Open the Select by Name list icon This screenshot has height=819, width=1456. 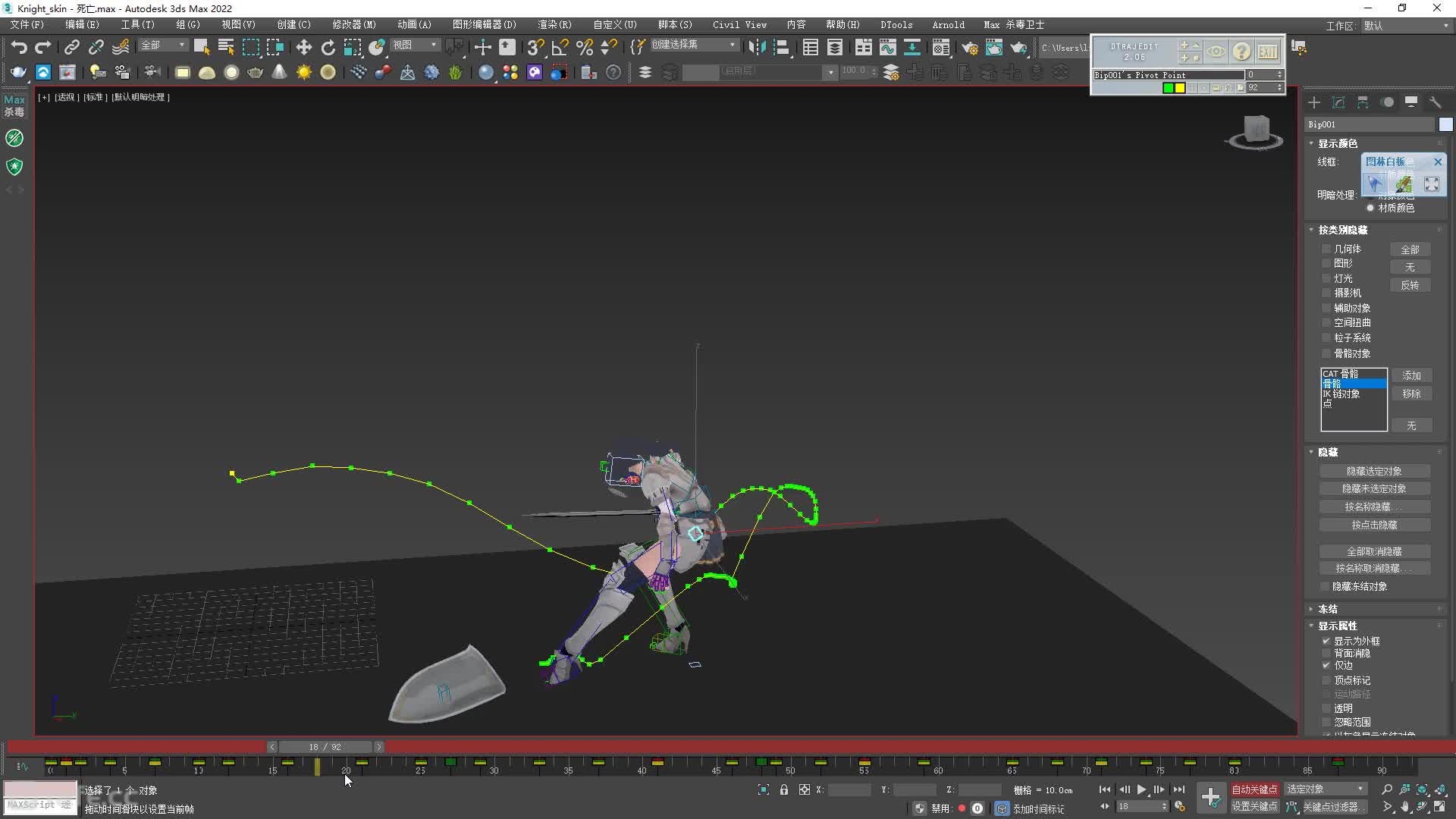click(226, 47)
